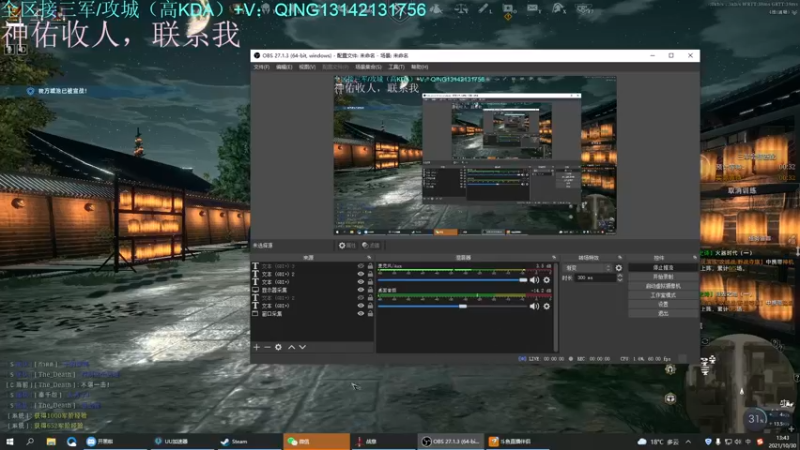Open the Windows Start menu
This screenshot has width=800, height=450.
[x=9, y=441]
